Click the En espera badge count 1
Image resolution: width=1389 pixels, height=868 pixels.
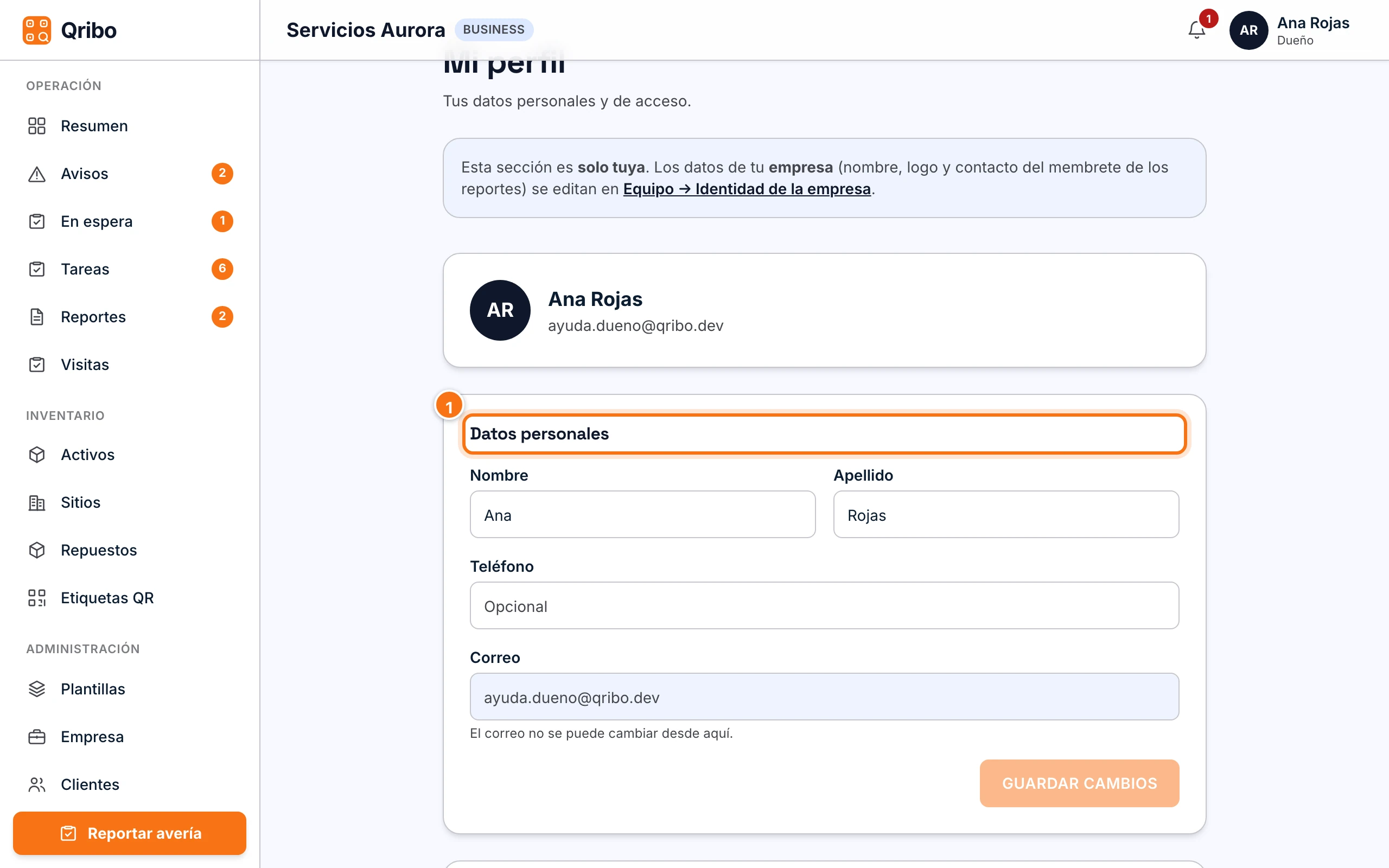click(222, 221)
